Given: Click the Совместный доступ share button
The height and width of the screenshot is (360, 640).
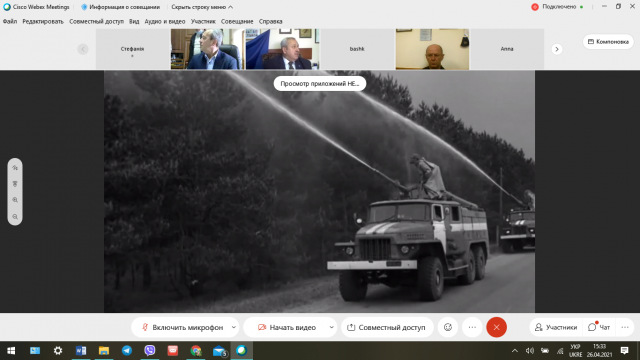Looking at the screenshot, I should [x=387, y=327].
